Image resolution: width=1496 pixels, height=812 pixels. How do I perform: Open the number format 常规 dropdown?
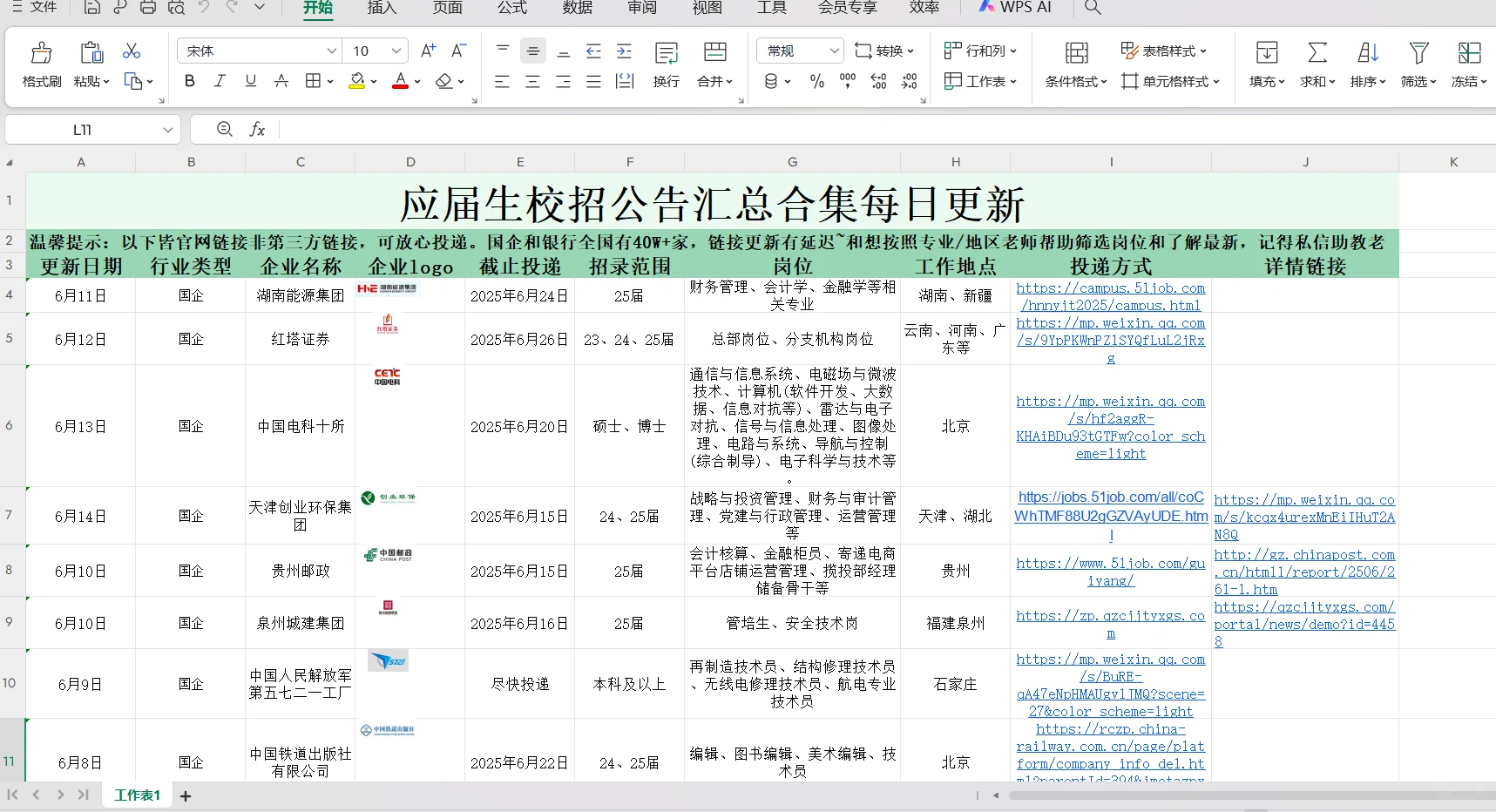point(834,51)
